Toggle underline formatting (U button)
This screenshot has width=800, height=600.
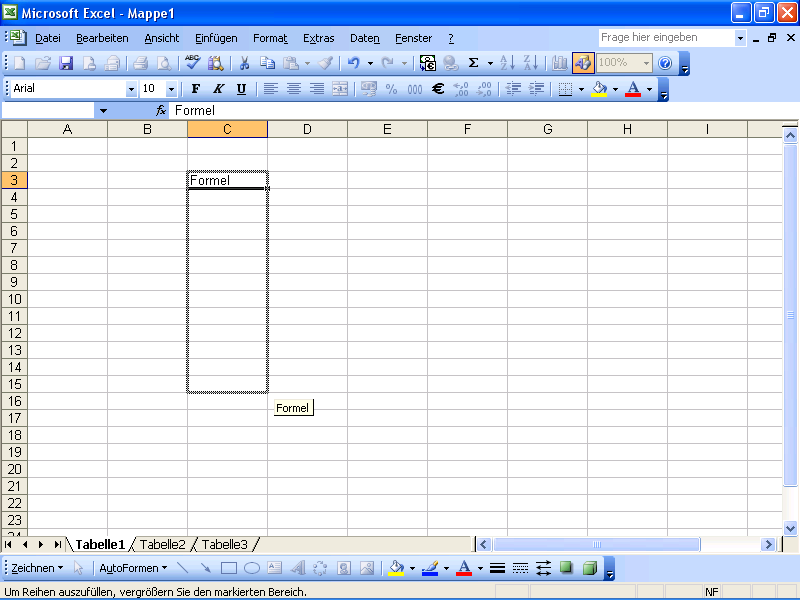coord(241,89)
